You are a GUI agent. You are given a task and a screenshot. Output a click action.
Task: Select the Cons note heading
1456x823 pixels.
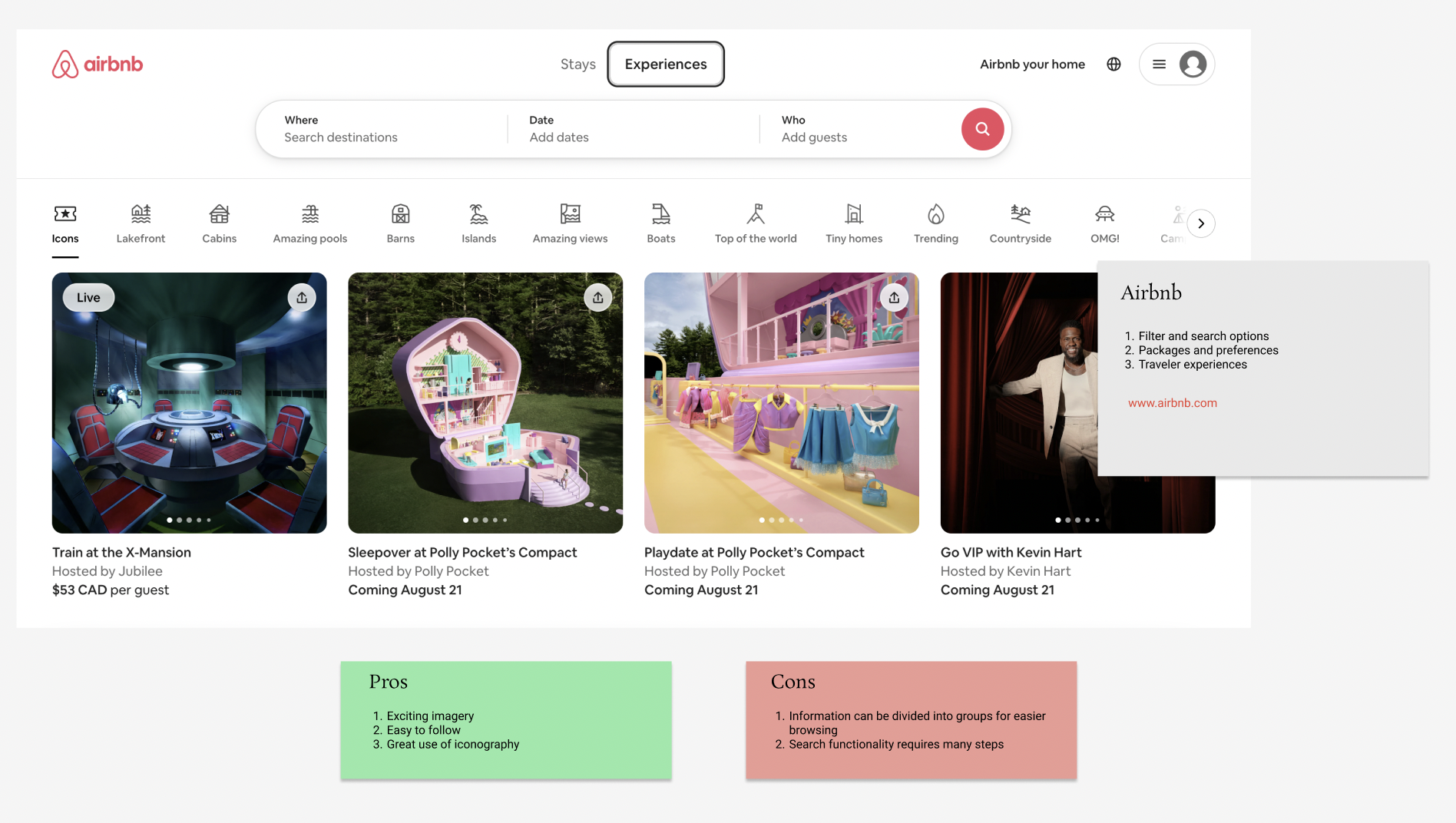793,682
